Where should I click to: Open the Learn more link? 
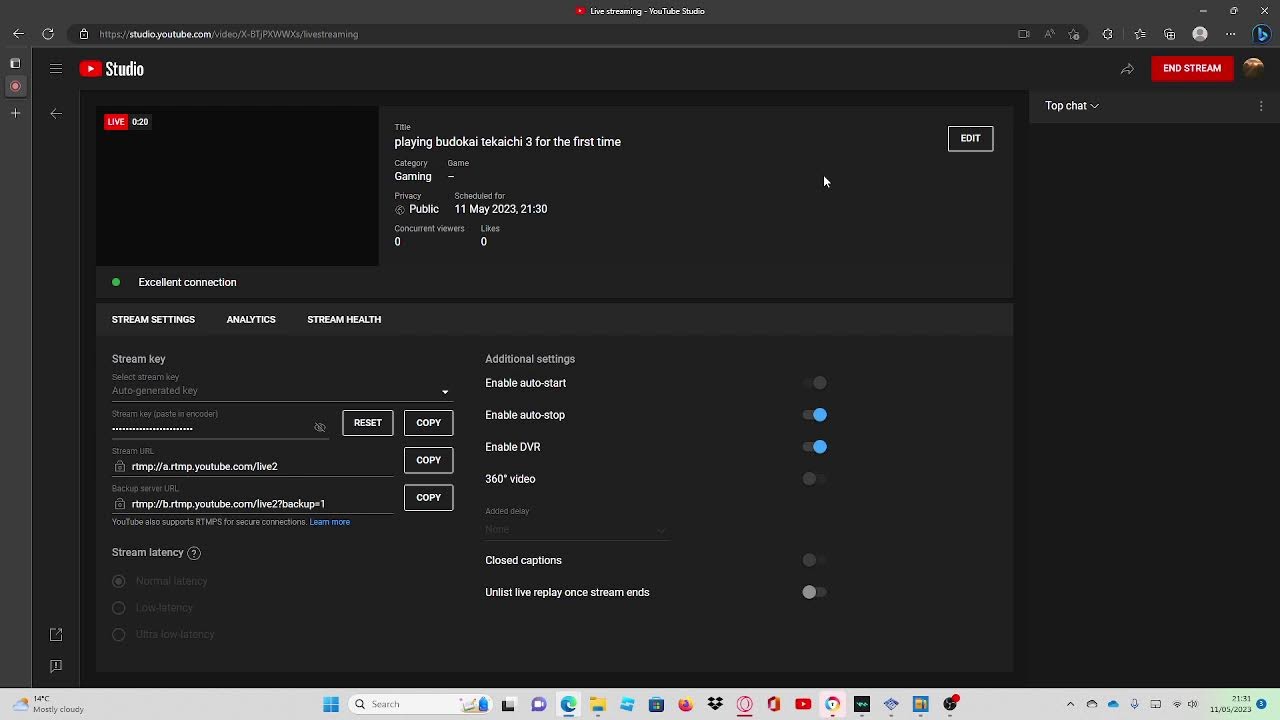[330, 522]
